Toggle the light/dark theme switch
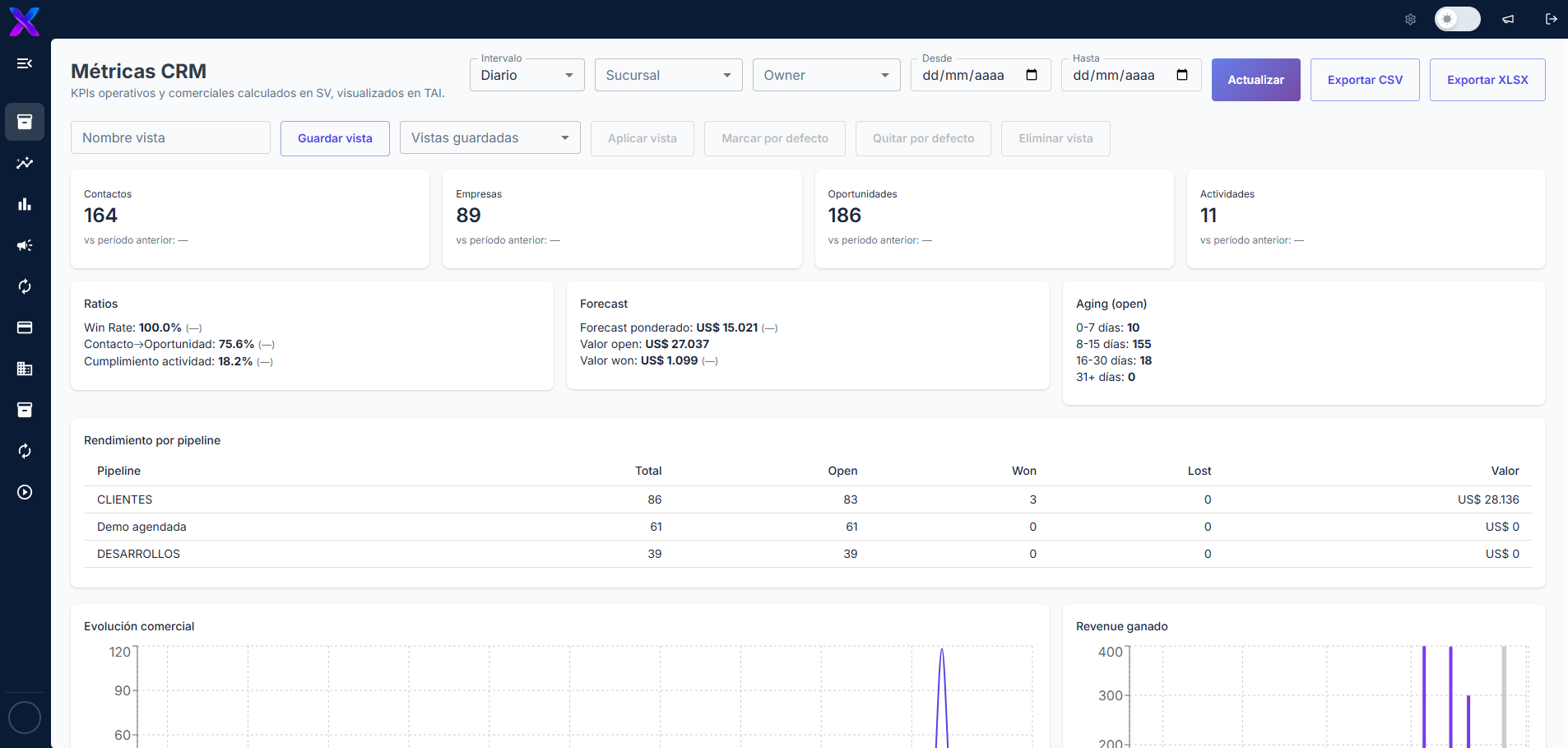The image size is (1568, 748). 1457,19
